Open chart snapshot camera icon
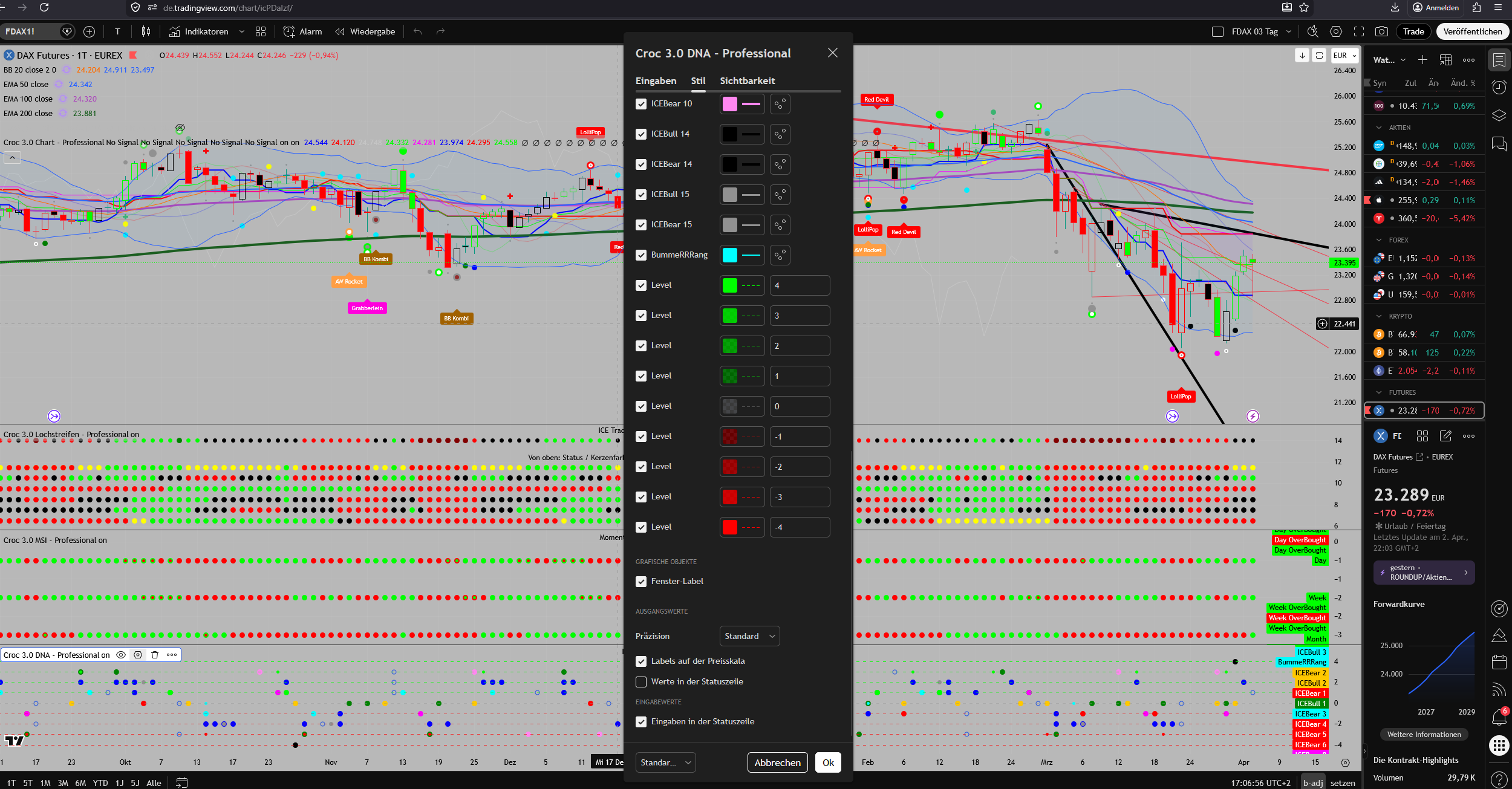Screen dimensions: 1512x789 1381,31
